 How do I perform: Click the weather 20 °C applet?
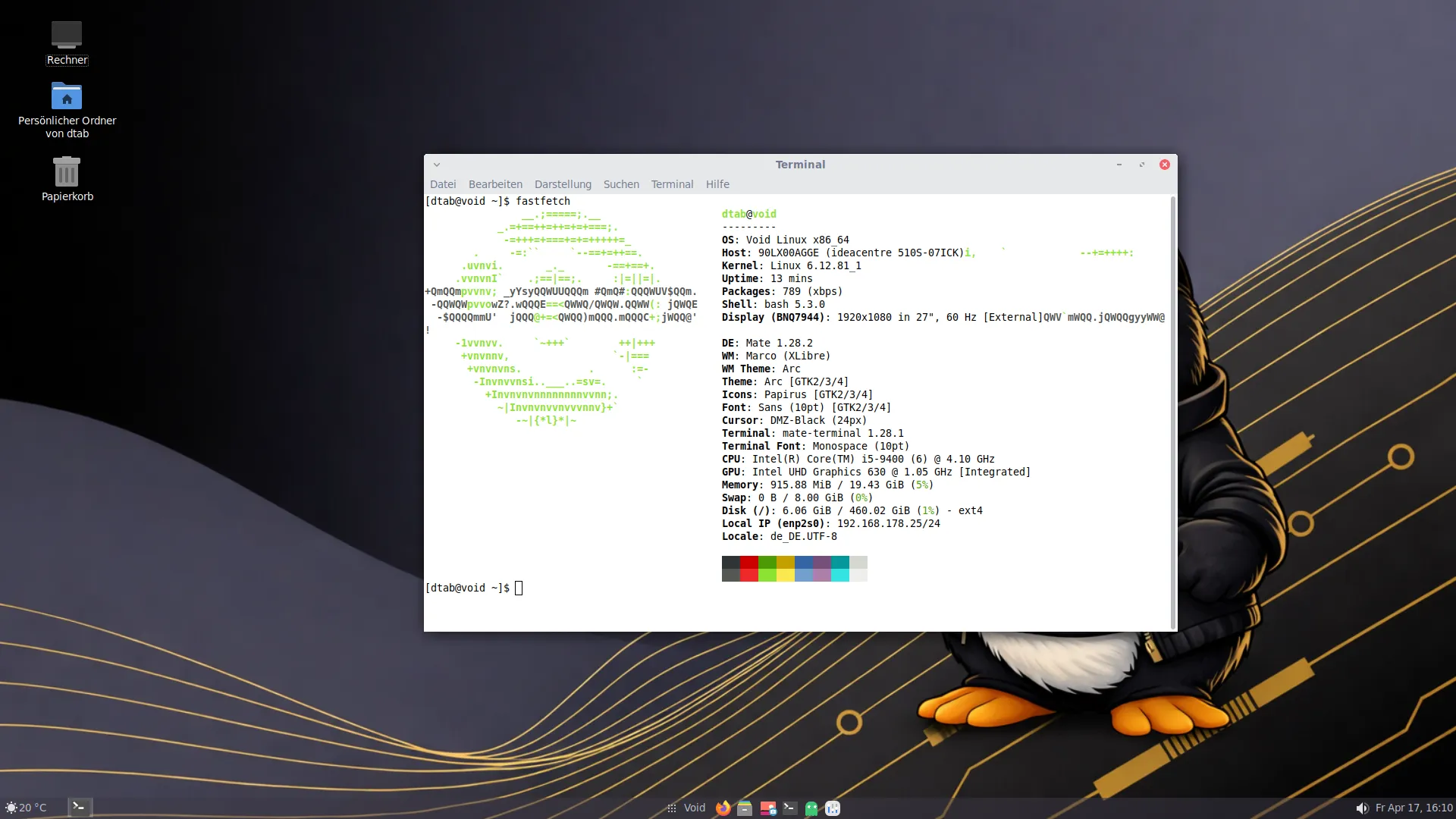pos(27,808)
